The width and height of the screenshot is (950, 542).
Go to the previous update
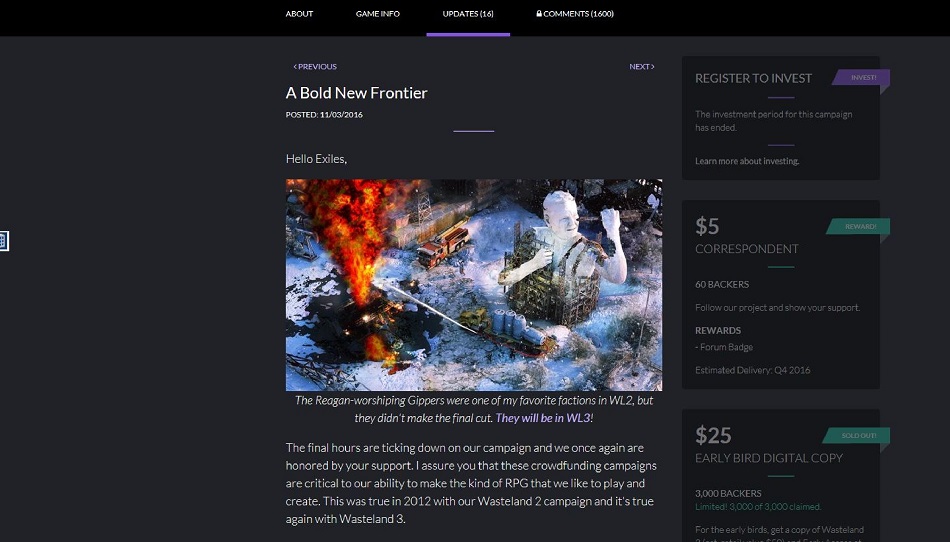click(x=315, y=67)
